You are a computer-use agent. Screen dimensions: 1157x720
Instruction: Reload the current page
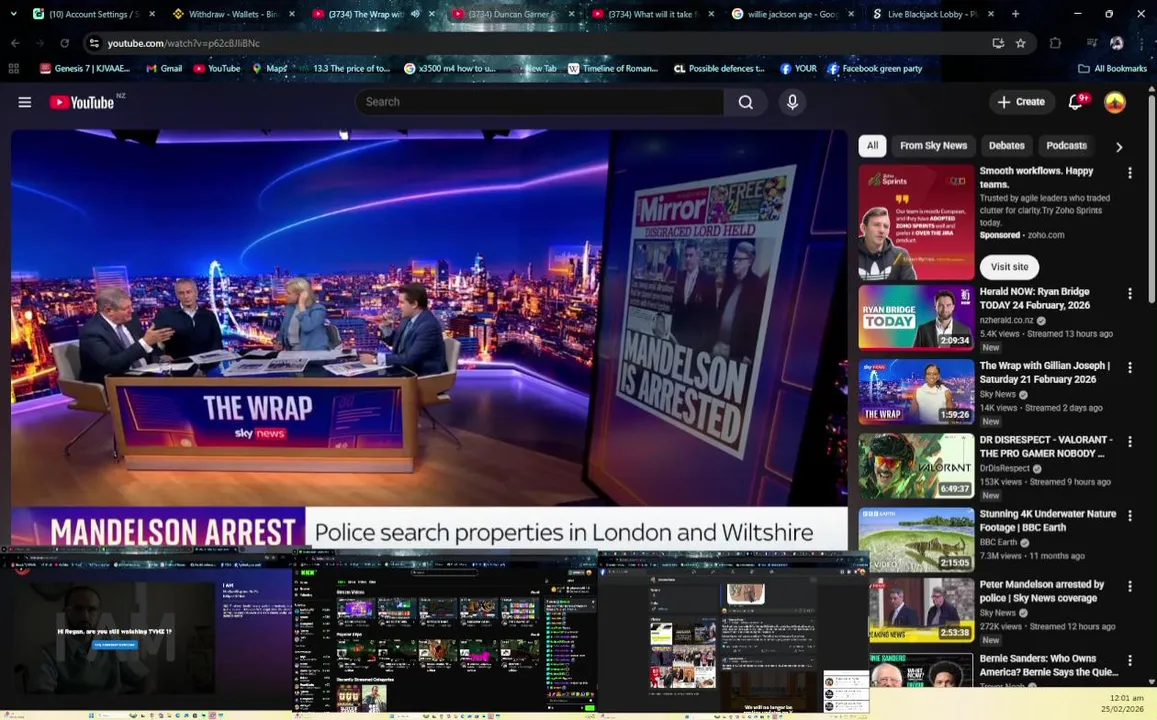64,43
